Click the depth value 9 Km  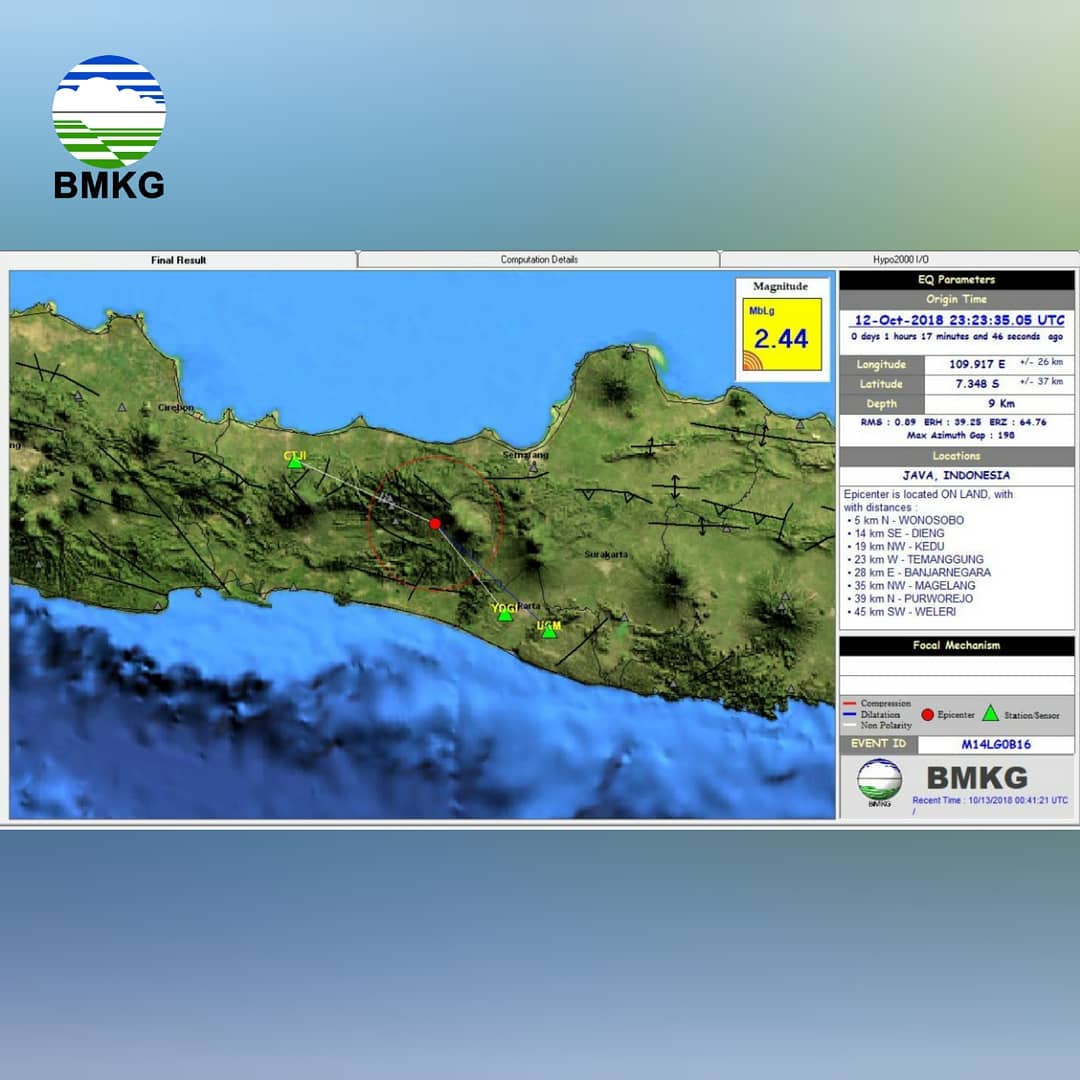1001,404
